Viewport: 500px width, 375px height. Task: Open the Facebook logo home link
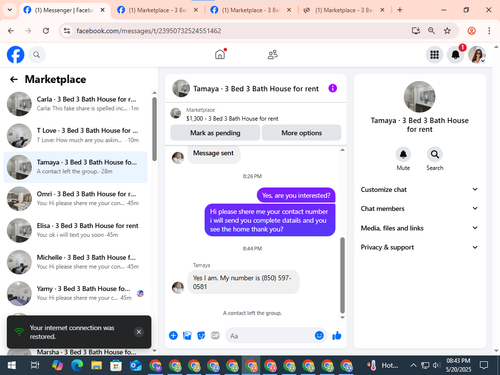pos(15,55)
